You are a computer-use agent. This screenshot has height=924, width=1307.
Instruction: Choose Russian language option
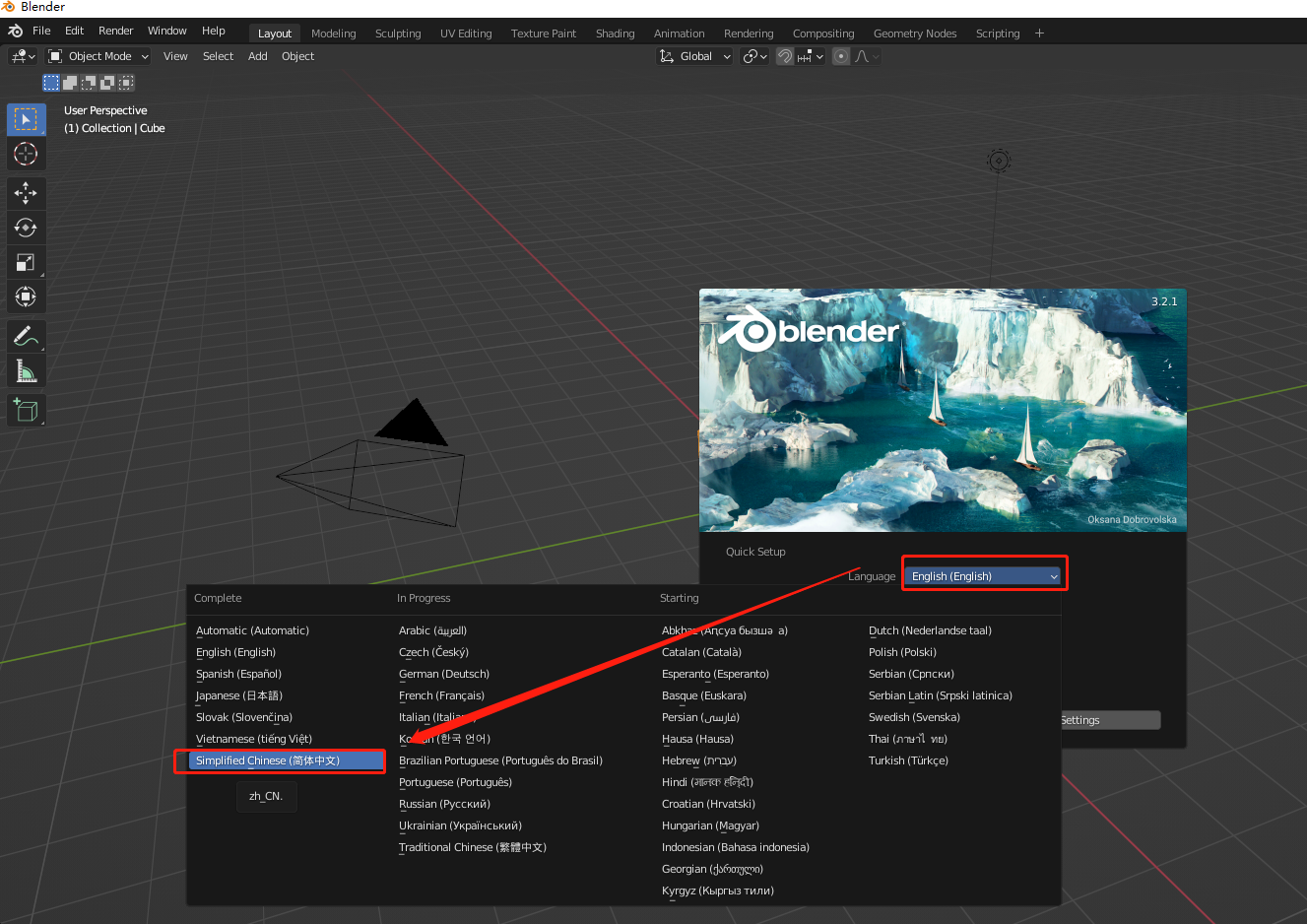[x=444, y=804]
